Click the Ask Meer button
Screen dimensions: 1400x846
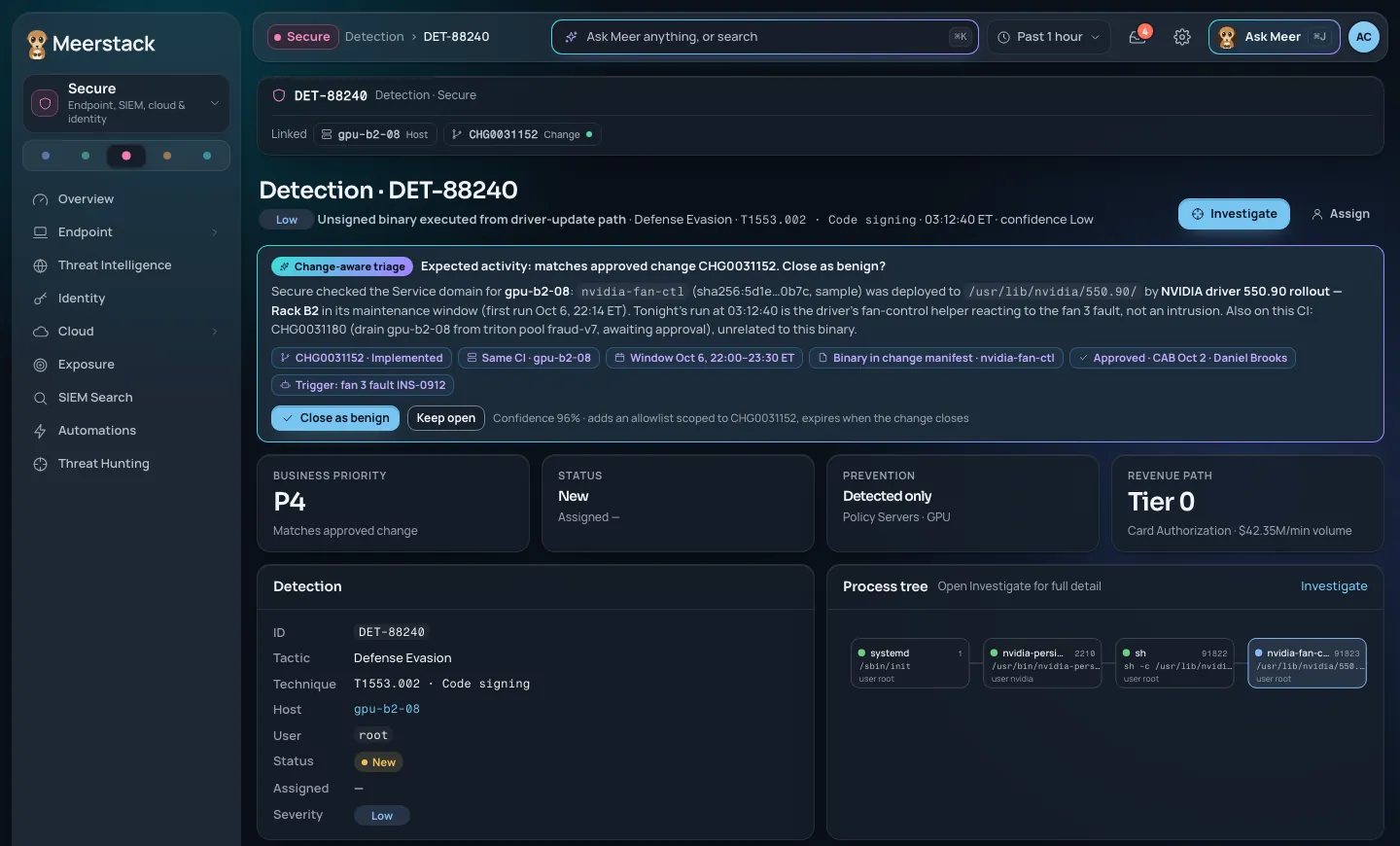click(1275, 37)
